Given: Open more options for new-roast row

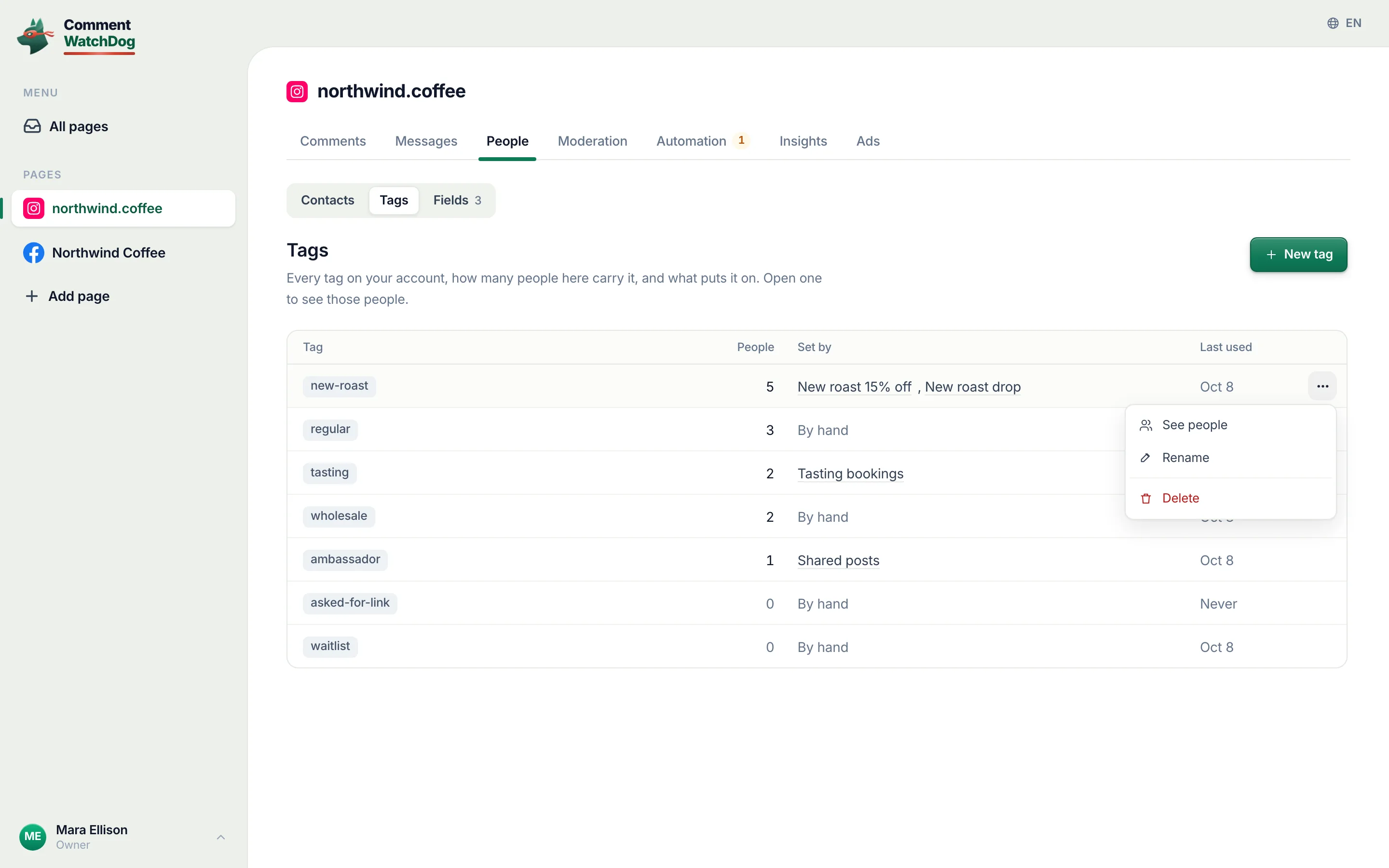Looking at the screenshot, I should [1322, 386].
